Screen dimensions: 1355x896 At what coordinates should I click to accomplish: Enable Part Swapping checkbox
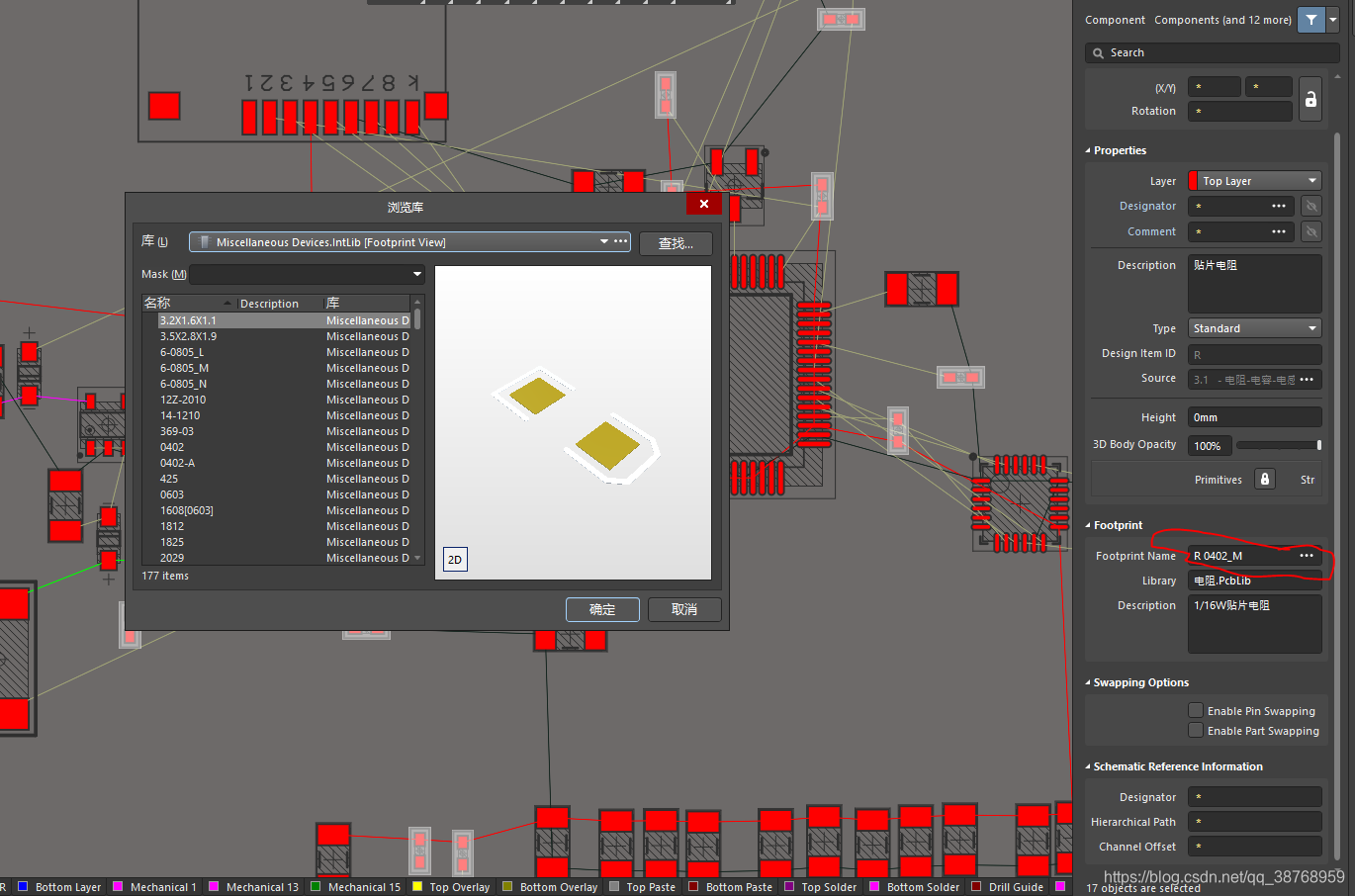(x=1196, y=730)
